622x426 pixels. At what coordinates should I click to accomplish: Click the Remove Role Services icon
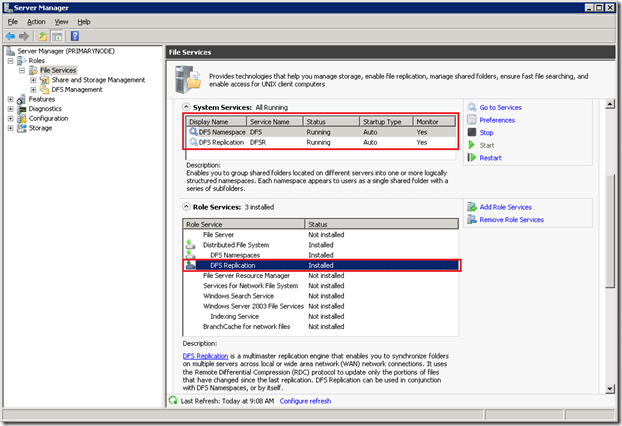pyautogui.click(x=472, y=219)
